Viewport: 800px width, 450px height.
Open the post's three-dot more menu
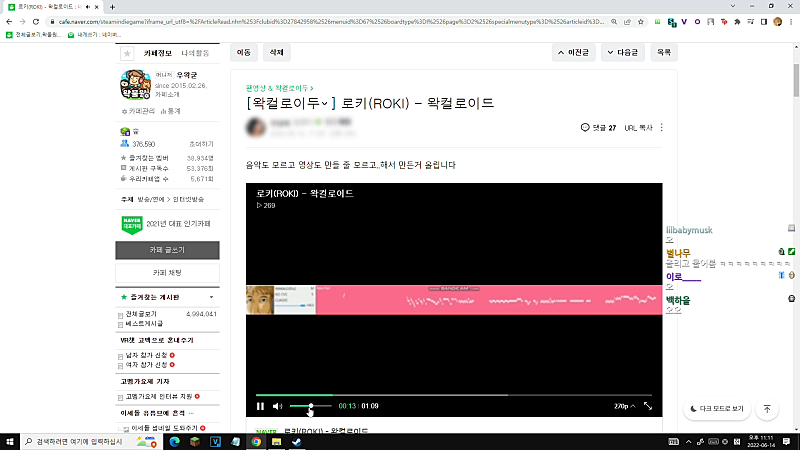click(662, 128)
